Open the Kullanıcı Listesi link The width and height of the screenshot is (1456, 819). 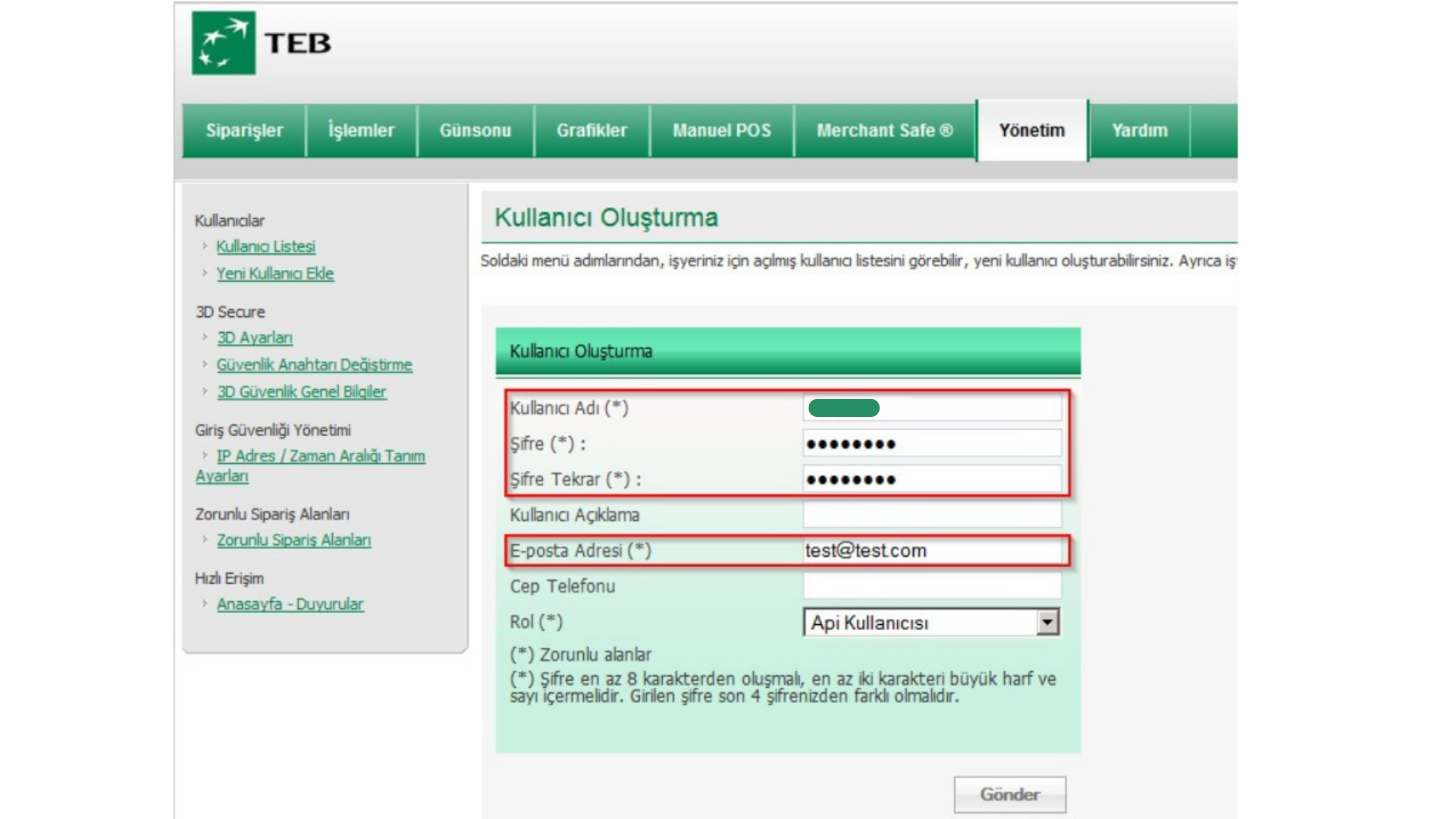pyautogui.click(x=265, y=246)
